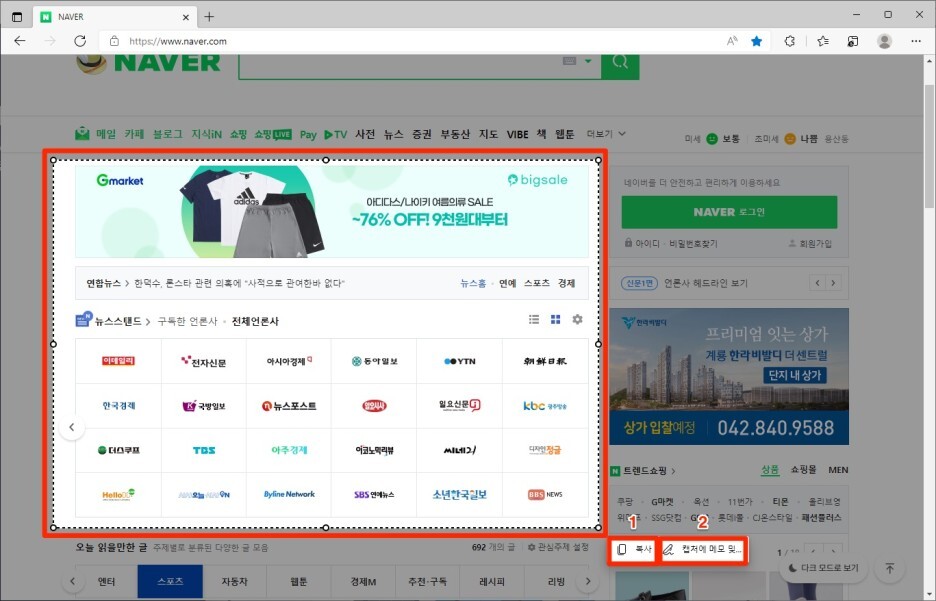The width and height of the screenshot is (936, 601).
Task: Open 지식iN from the service menu
Action: (207, 134)
